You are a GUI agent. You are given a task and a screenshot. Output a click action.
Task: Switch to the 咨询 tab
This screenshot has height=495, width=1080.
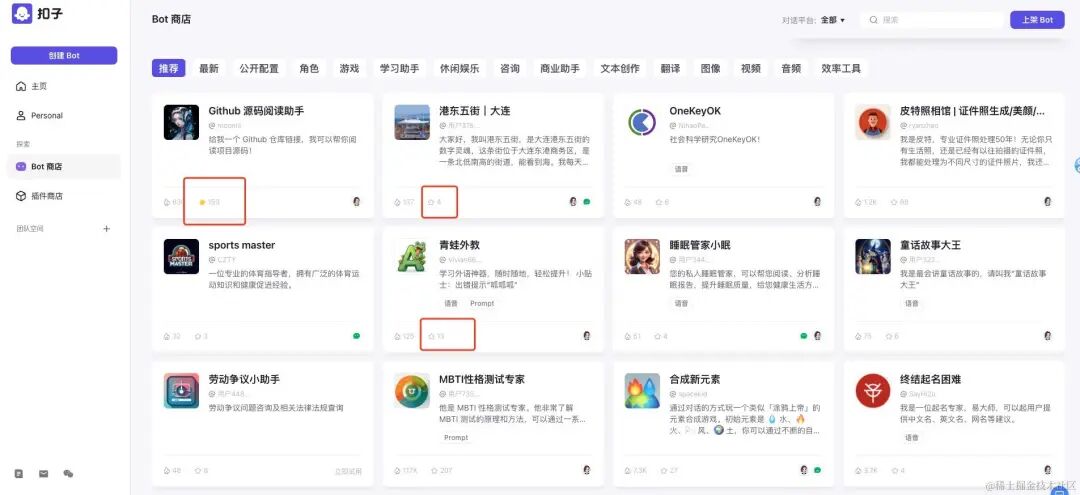(510, 68)
